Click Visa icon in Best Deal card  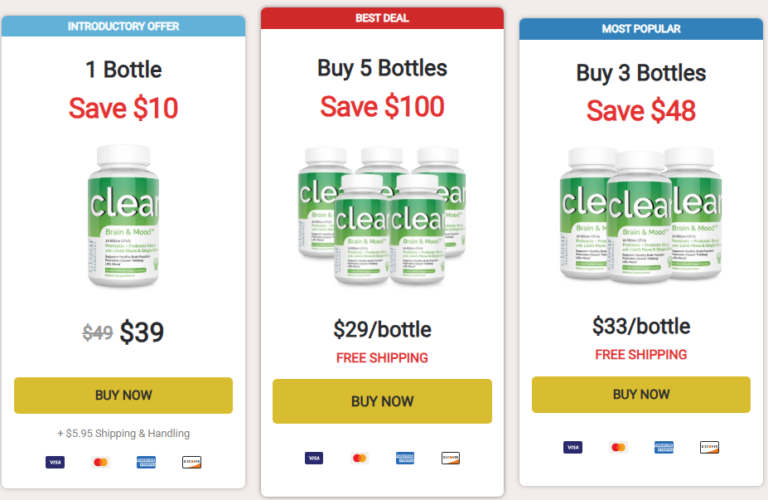tap(314, 458)
